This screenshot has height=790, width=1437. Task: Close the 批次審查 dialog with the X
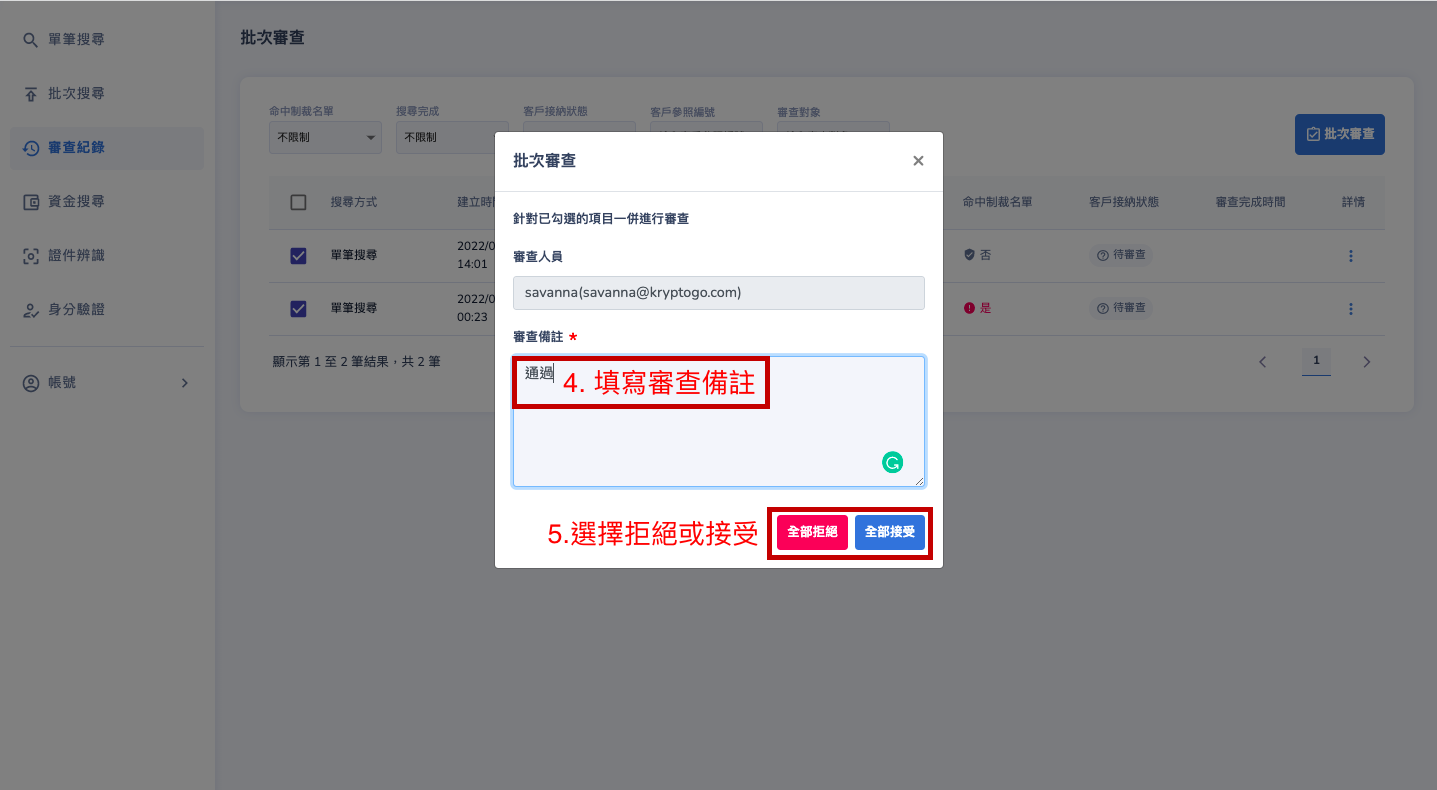(x=918, y=161)
